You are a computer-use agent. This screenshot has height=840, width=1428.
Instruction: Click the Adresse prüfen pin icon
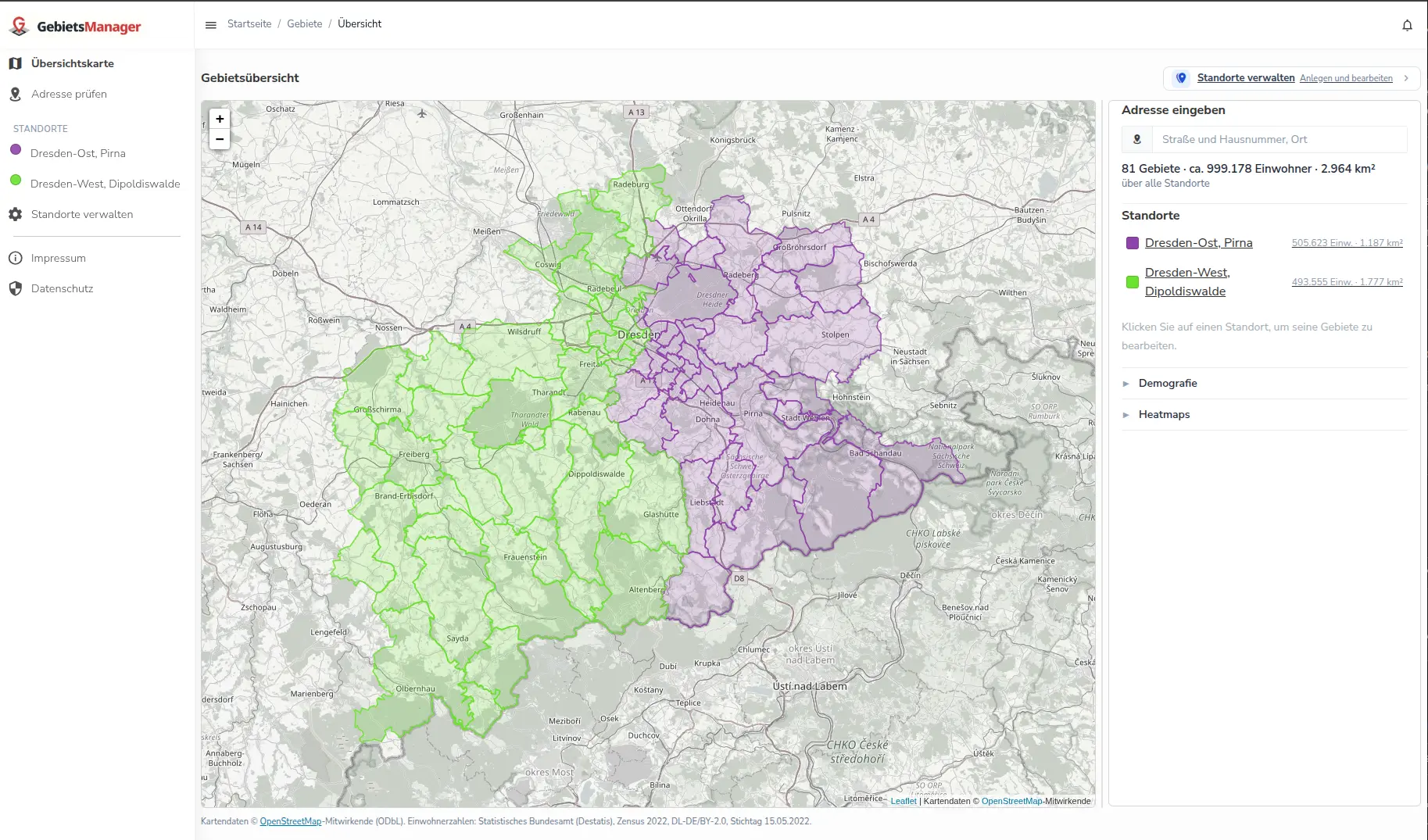(15, 94)
